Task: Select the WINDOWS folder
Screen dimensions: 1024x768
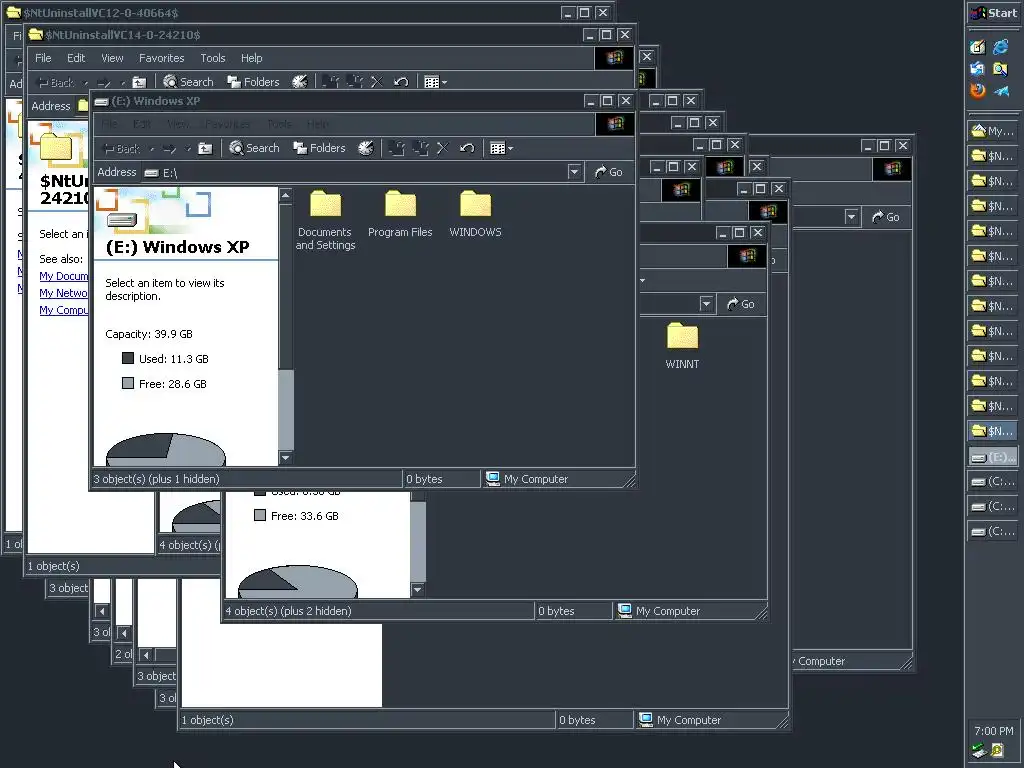Action: (x=475, y=214)
